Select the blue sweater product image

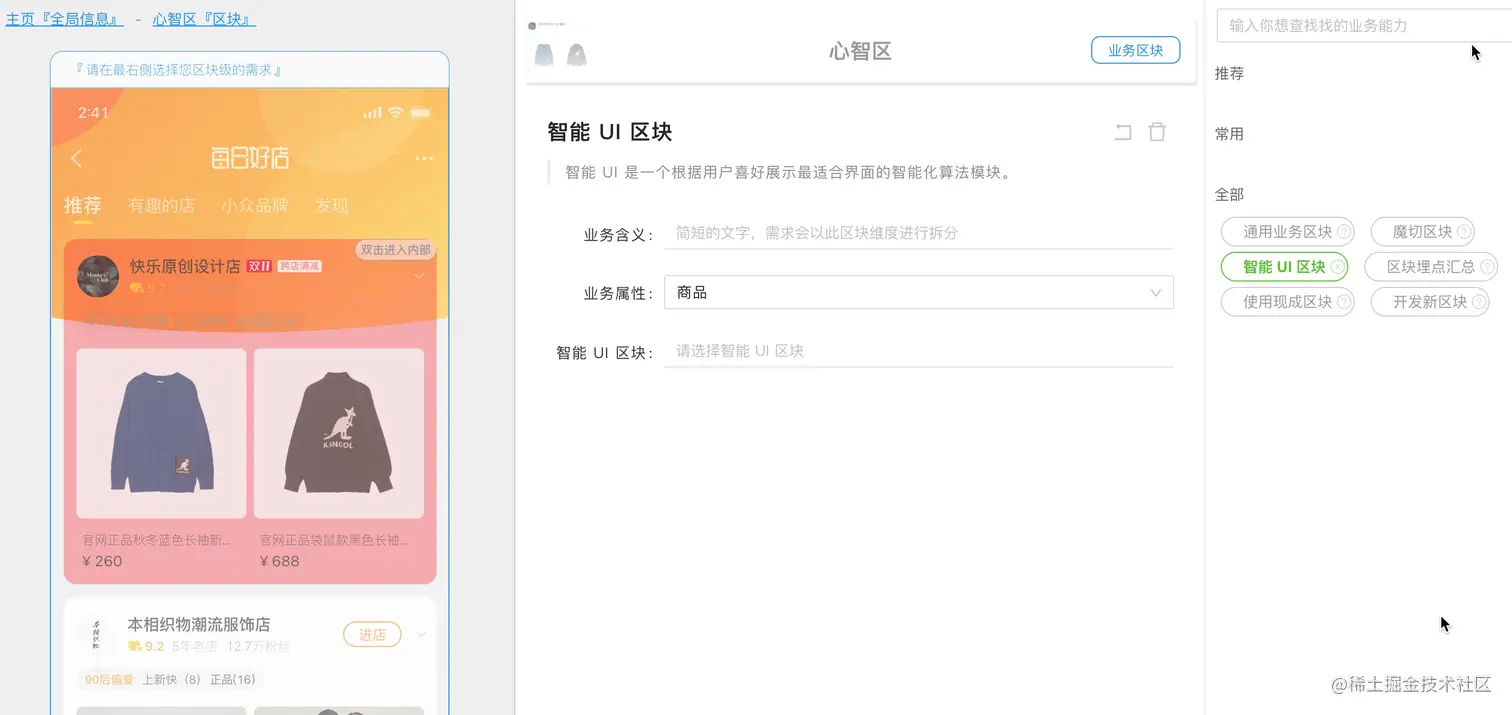click(x=161, y=433)
